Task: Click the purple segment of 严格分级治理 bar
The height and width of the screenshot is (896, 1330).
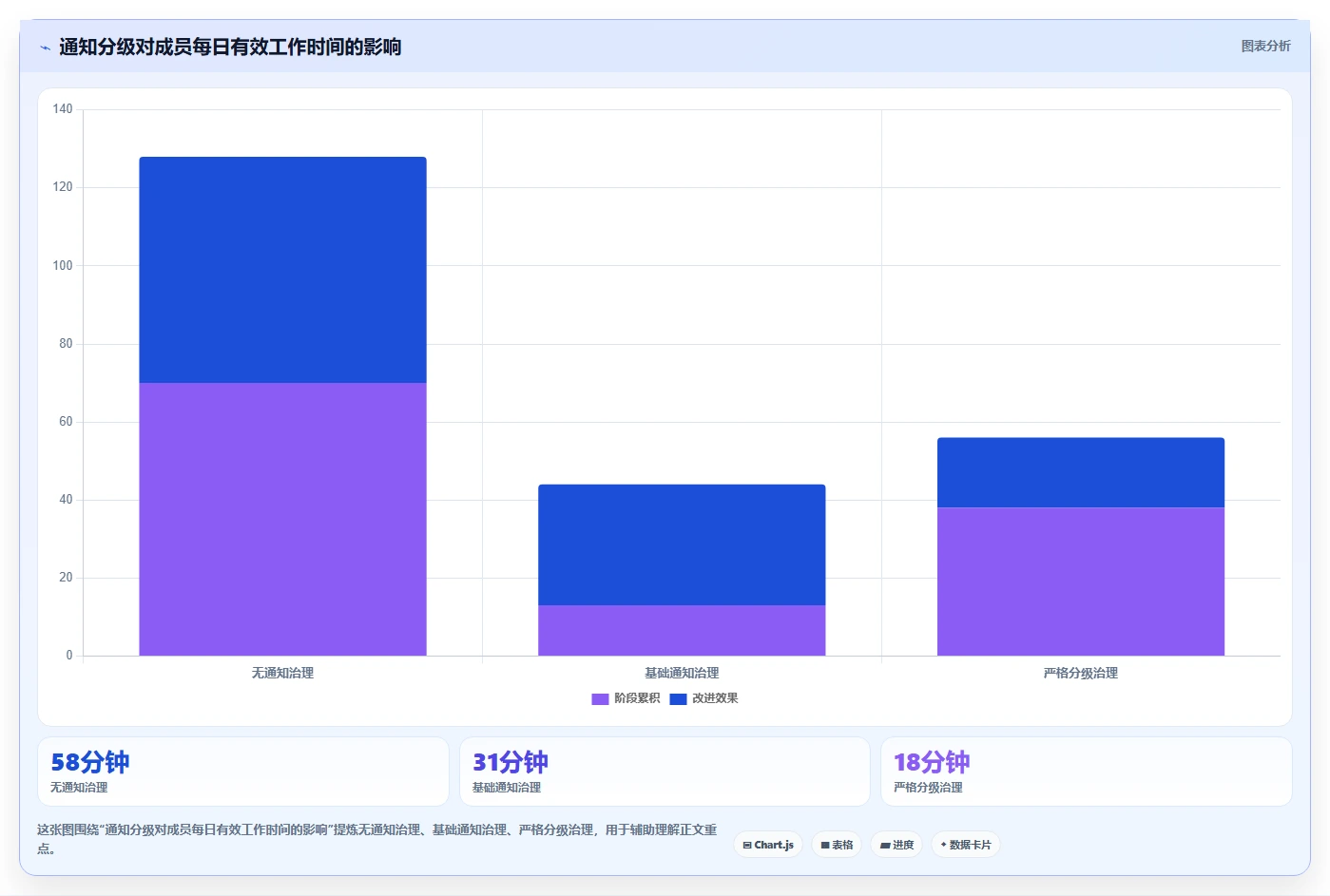Action: click(x=1081, y=581)
